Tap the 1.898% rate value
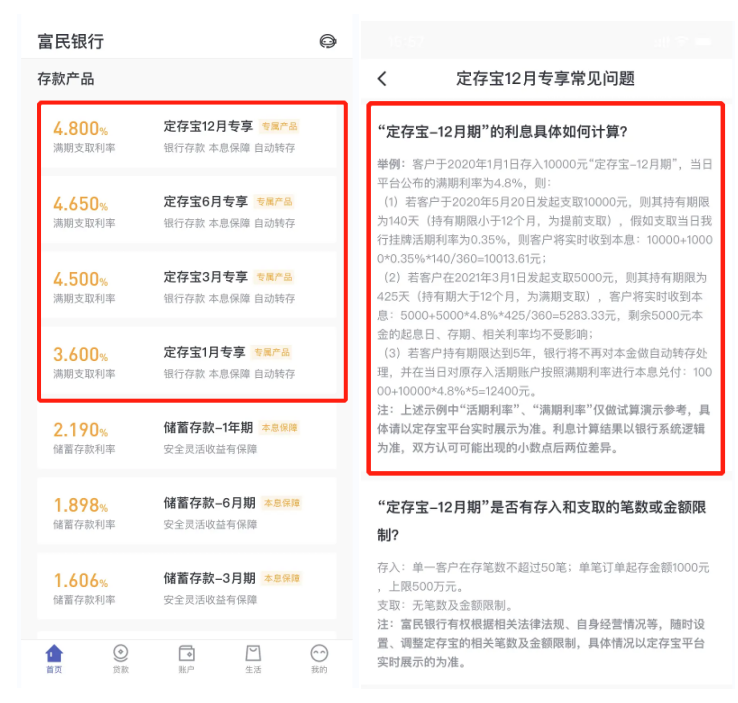 (x=80, y=505)
